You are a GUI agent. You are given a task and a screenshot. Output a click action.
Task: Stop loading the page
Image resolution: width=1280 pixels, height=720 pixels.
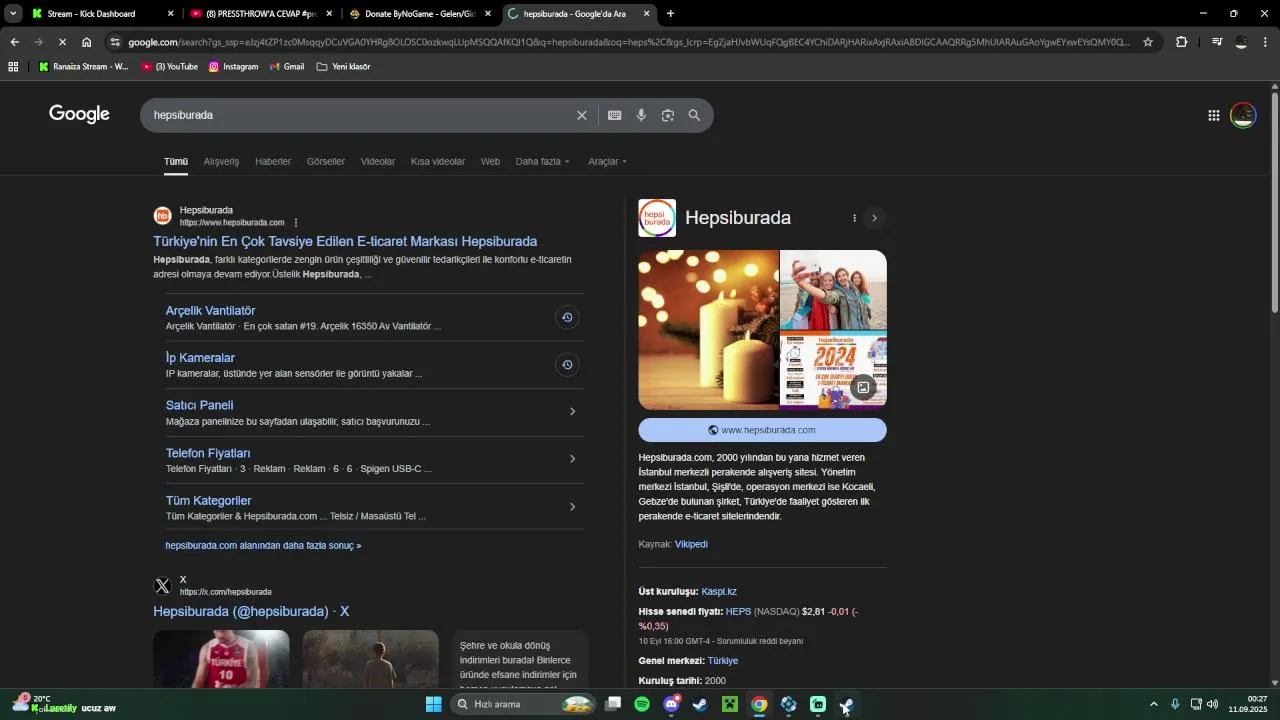click(x=61, y=42)
